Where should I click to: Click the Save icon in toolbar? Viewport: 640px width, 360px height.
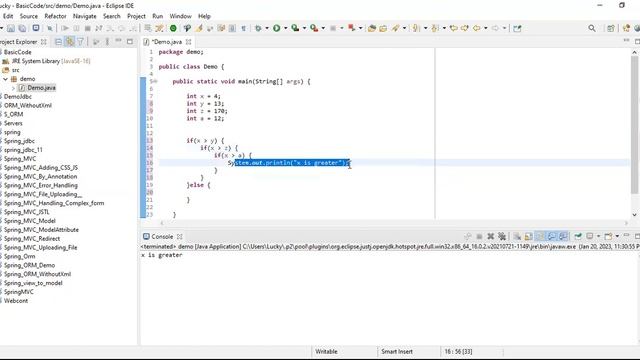pyautogui.click(x=11, y=28)
